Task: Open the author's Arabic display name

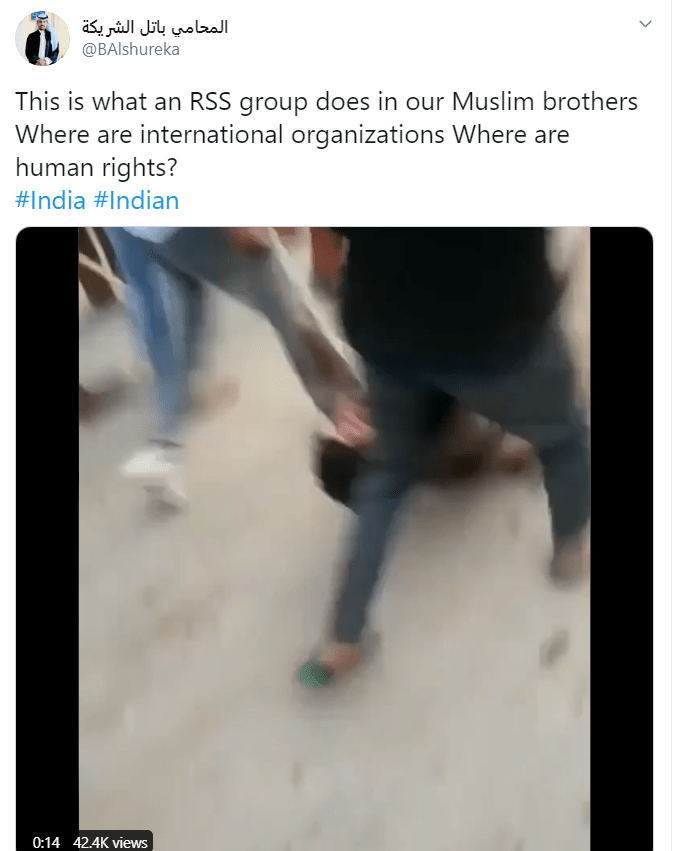Action: tap(155, 26)
